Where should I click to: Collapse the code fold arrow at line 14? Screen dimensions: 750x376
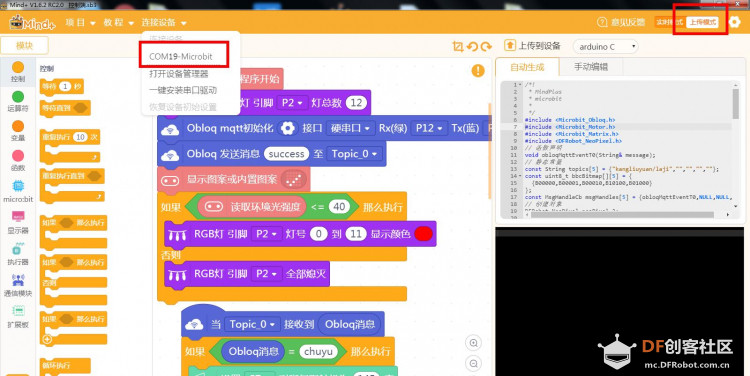[520, 176]
